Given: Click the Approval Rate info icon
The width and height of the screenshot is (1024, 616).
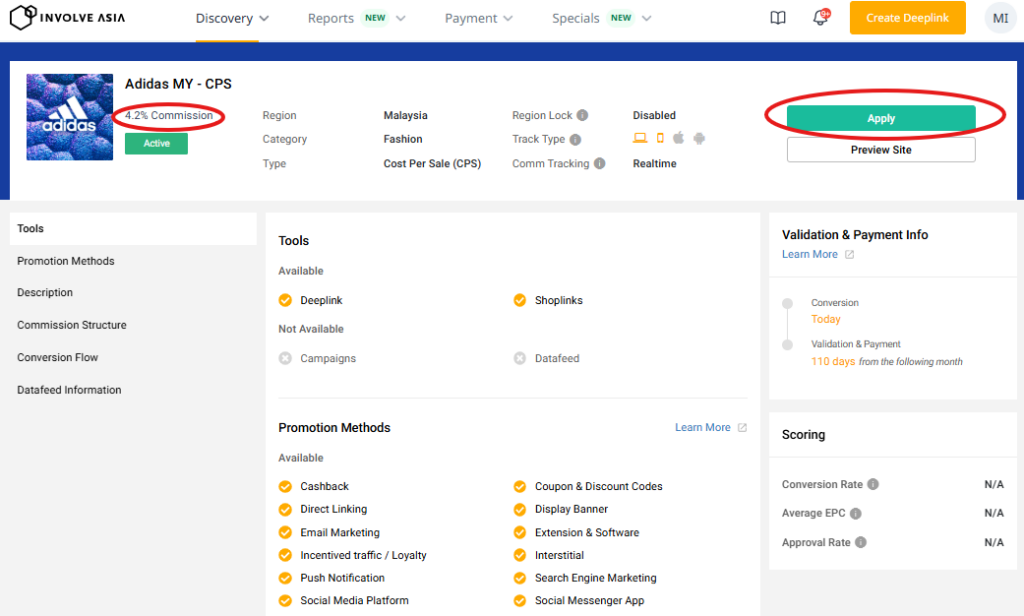Looking at the screenshot, I should click(x=860, y=542).
